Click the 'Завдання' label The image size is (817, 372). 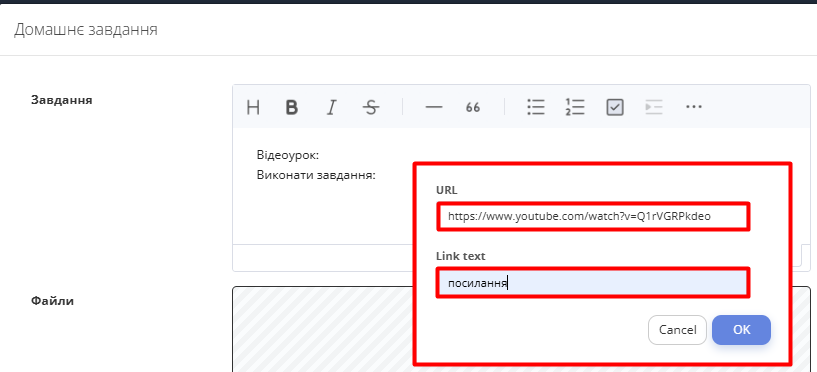click(x=62, y=100)
